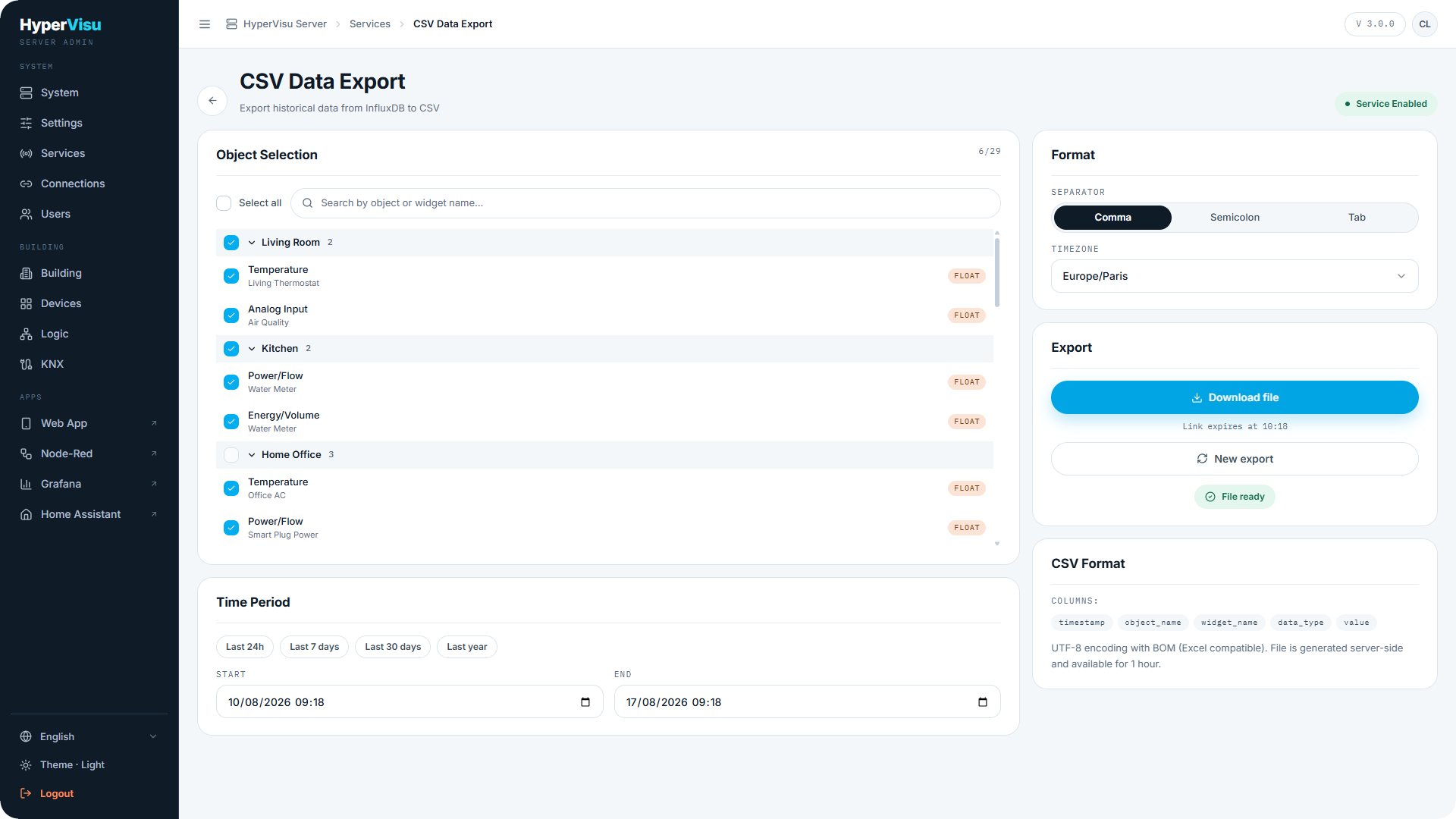Collapse the Home Office group chevron
1456x819 pixels.
click(252, 455)
